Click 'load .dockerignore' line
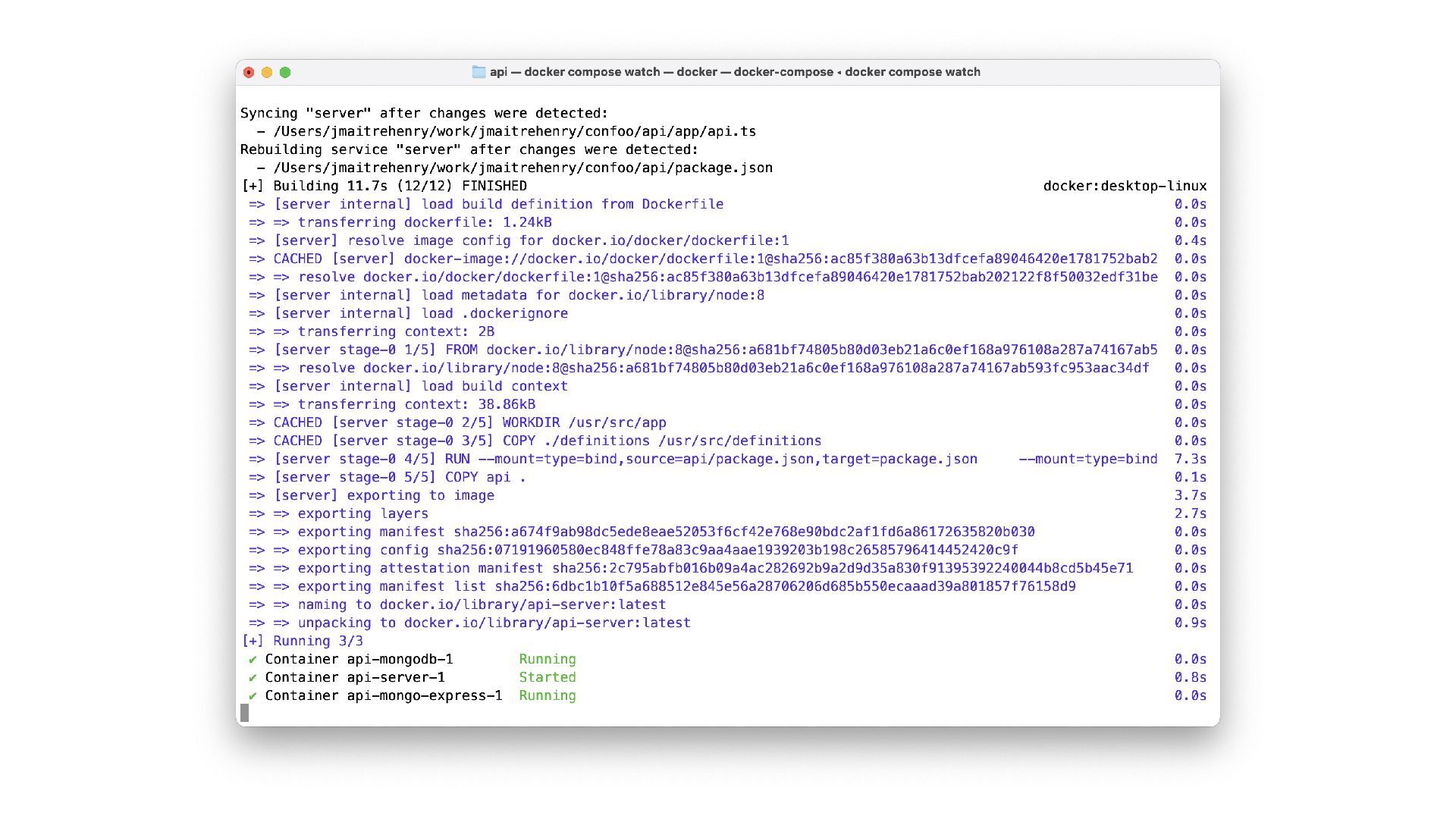The height and width of the screenshot is (819, 1456). coord(408,313)
